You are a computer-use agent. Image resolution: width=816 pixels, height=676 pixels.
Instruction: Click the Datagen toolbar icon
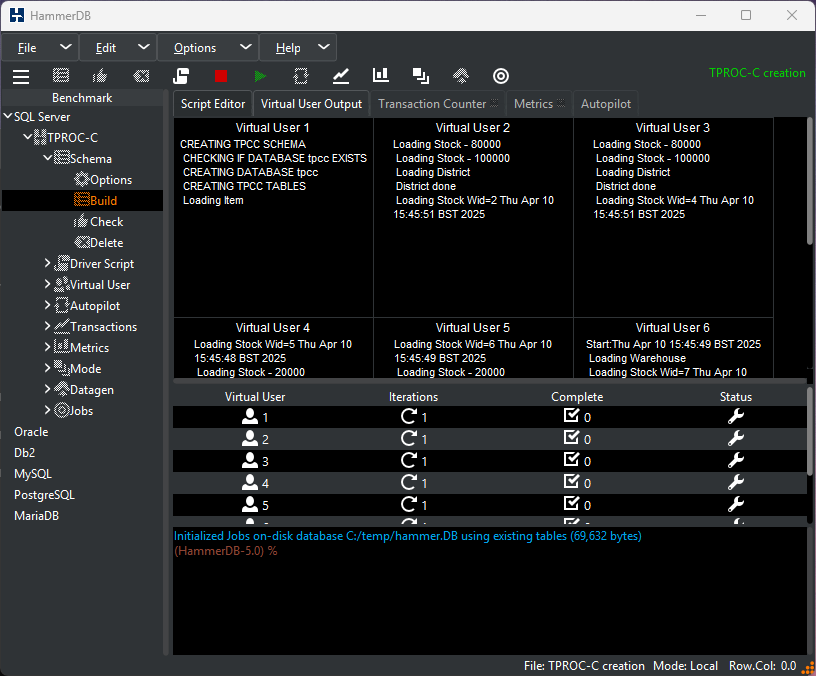[461, 76]
